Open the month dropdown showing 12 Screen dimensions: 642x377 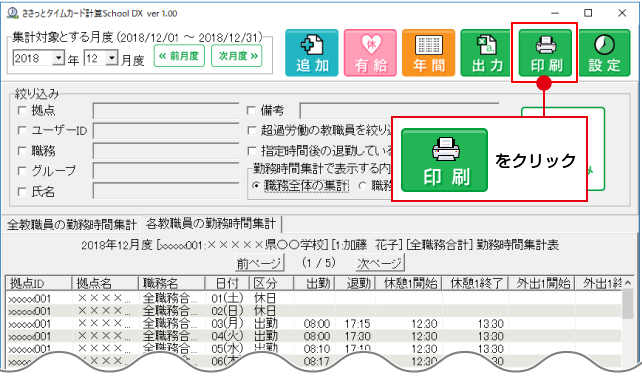click(x=112, y=58)
